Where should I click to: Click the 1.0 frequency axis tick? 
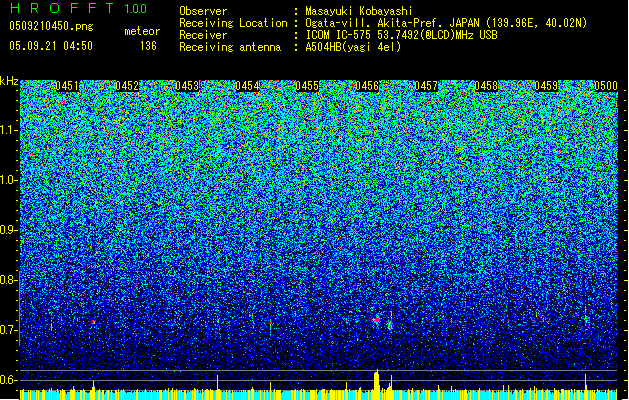click(9, 180)
